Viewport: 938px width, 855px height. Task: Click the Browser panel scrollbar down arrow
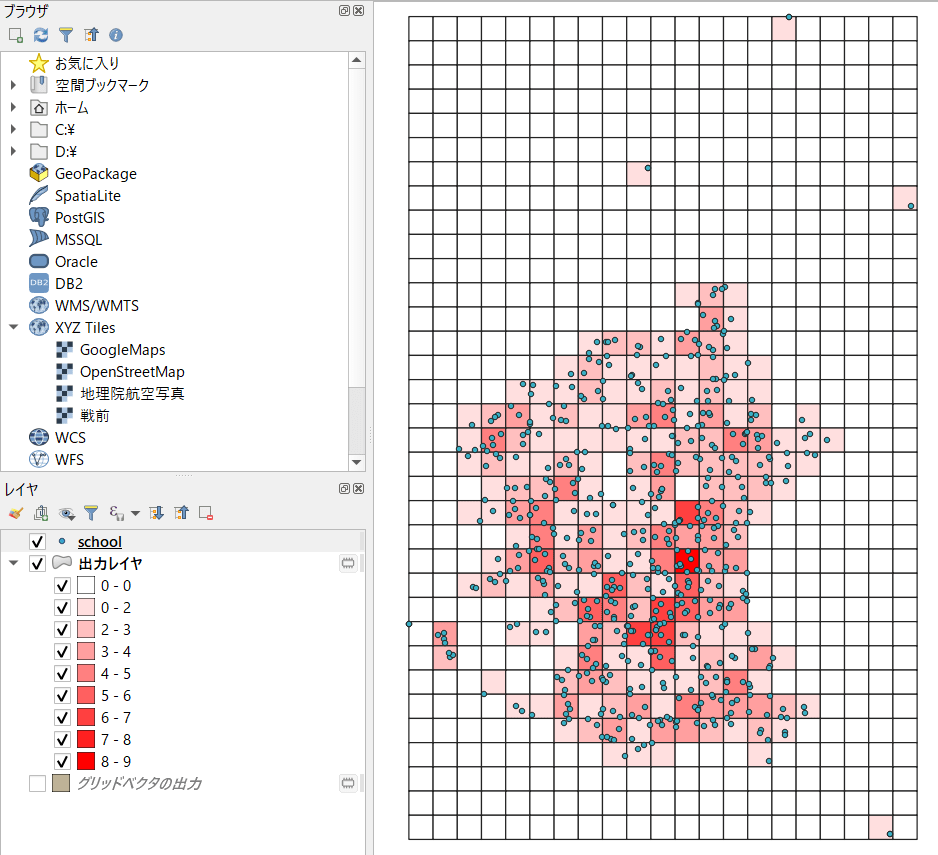[357, 462]
